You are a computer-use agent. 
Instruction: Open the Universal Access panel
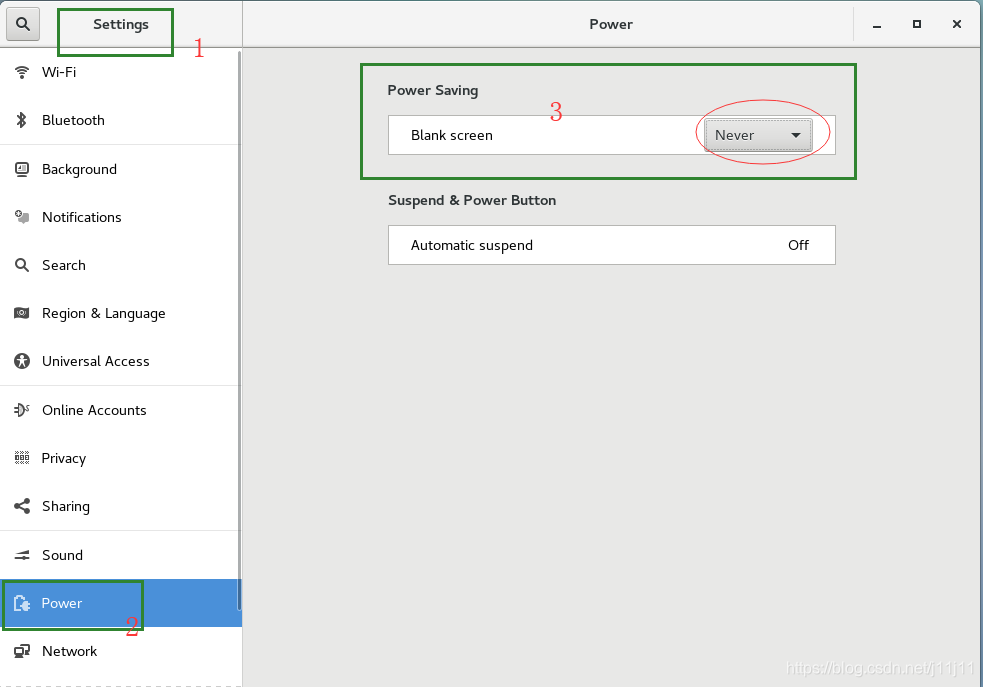[x=120, y=361]
